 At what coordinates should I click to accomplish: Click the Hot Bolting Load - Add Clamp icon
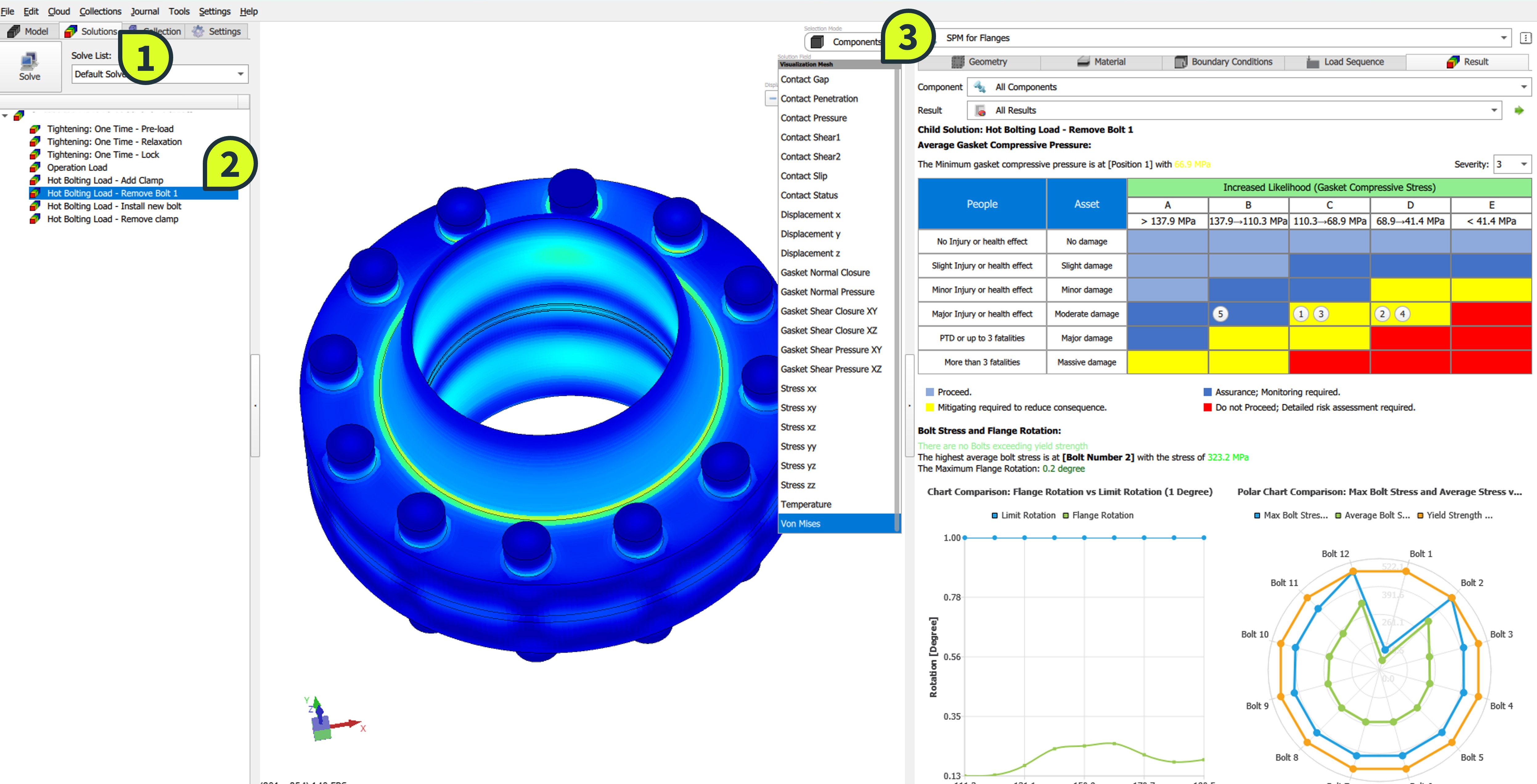coord(35,180)
